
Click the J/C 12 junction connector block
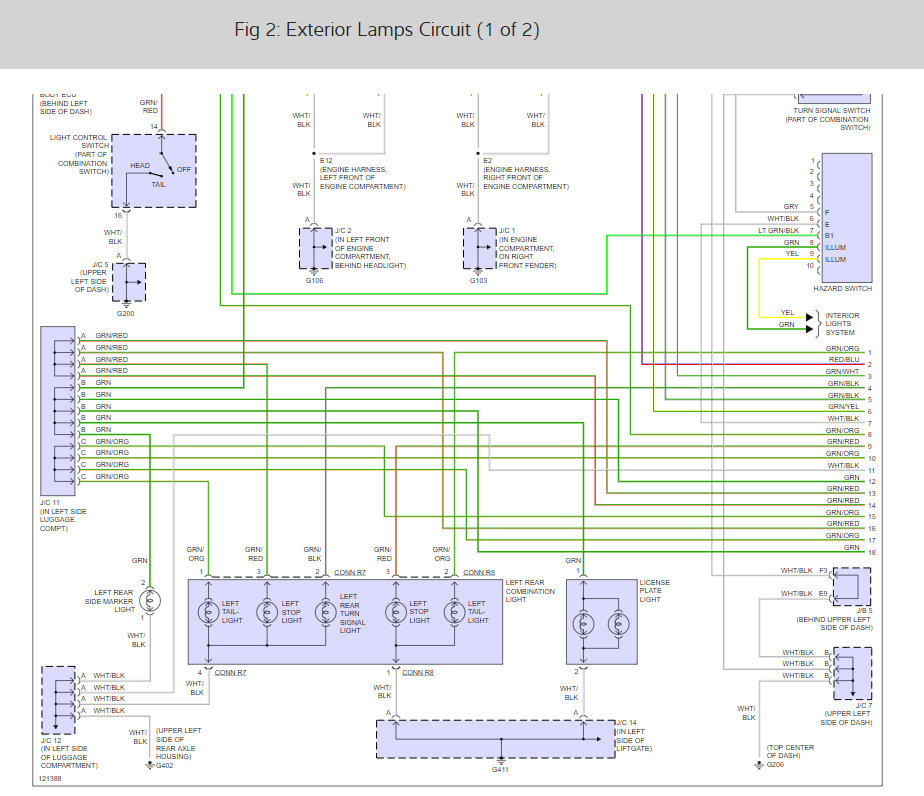58,700
